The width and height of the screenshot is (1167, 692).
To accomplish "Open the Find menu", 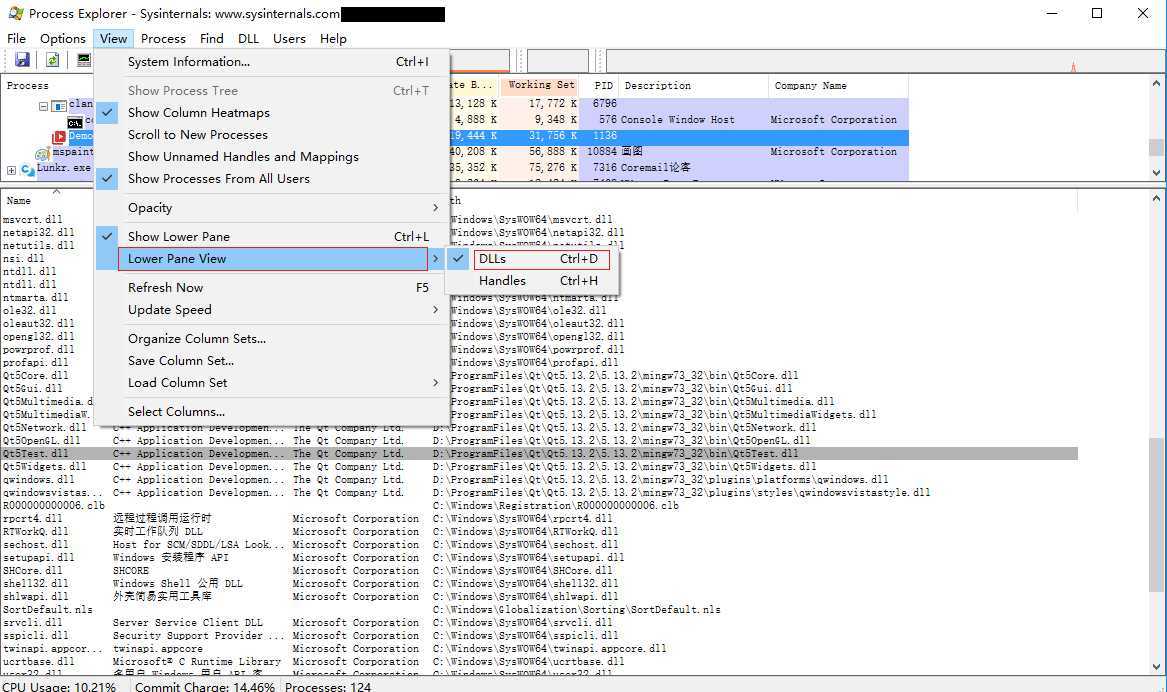I will [x=211, y=39].
